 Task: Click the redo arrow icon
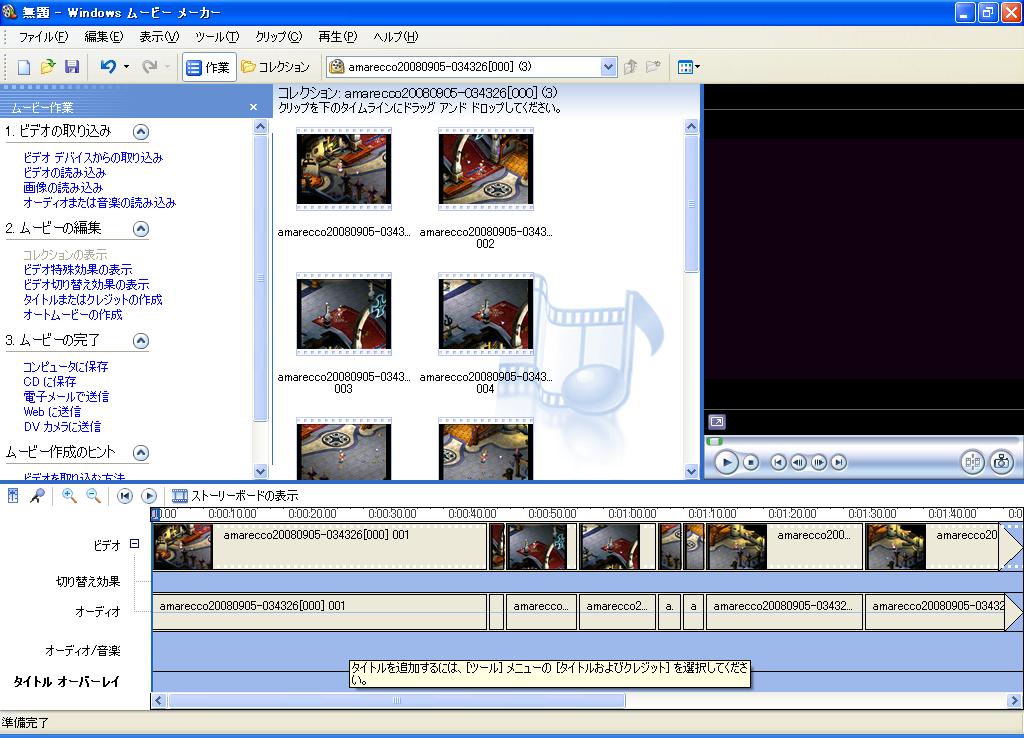pos(150,67)
